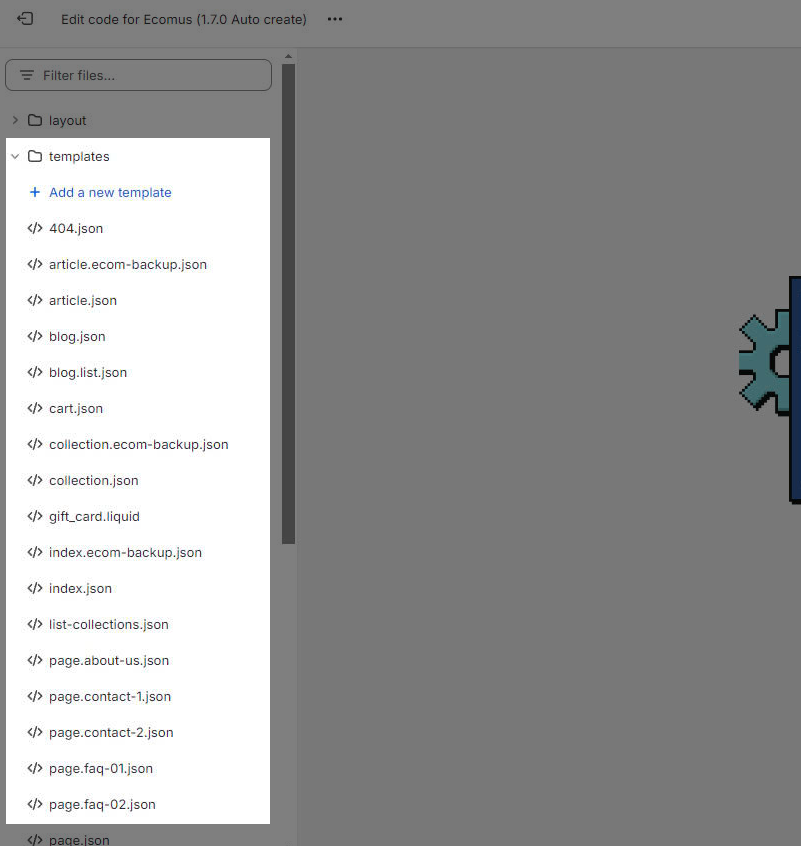This screenshot has width=801, height=846.
Task: Click the code icon beside page.faq-01.json
Action: (35, 768)
